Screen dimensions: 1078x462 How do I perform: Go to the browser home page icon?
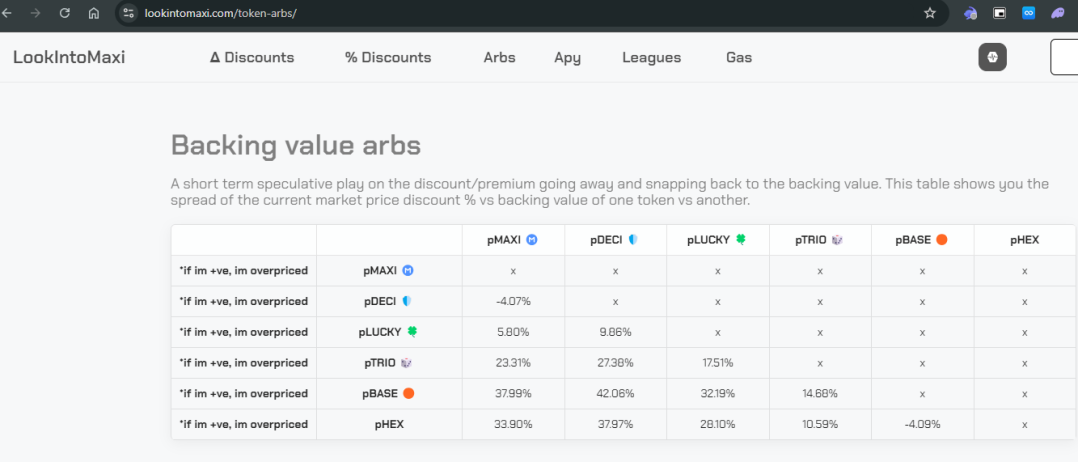(94, 13)
